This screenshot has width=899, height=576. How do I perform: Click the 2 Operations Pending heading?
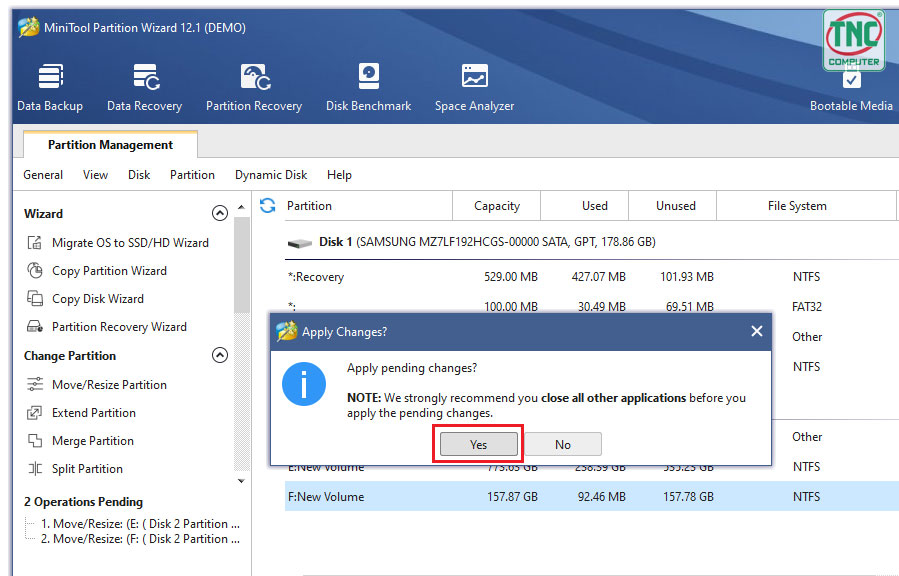(x=83, y=501)
